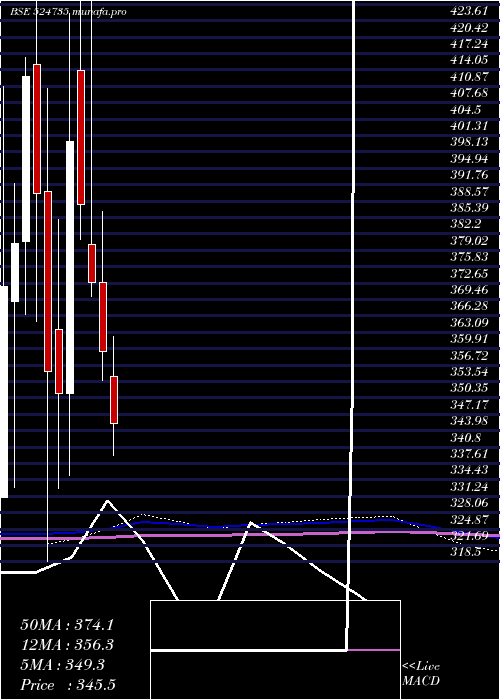This screenshot has height=700, width=500.
Task: Click the 350.35 price axis label
Action: [x=469, y=388]
